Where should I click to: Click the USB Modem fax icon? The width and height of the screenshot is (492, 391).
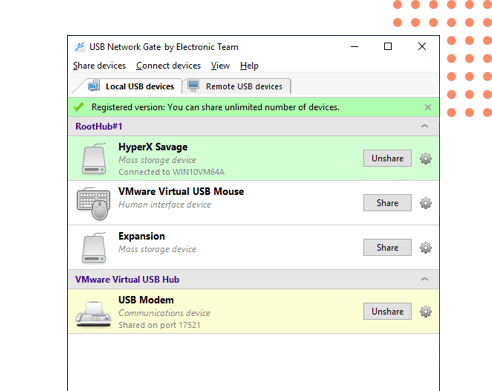(x=94, y=314)
